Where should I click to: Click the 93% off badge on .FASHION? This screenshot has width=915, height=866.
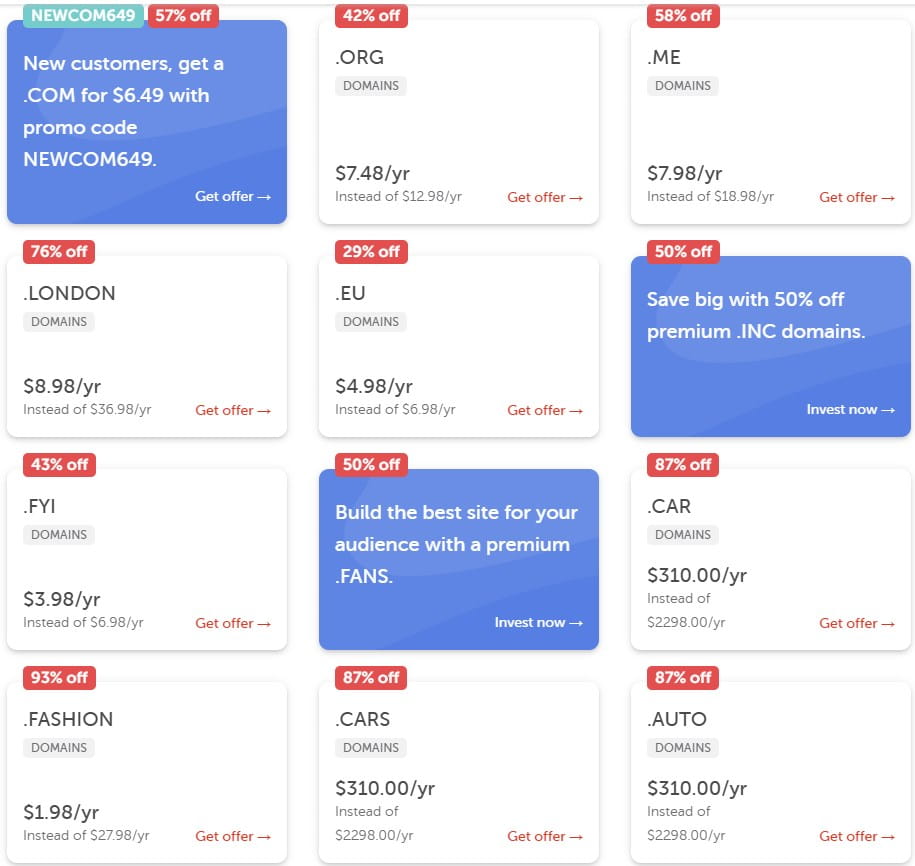[x=59, y=677]
